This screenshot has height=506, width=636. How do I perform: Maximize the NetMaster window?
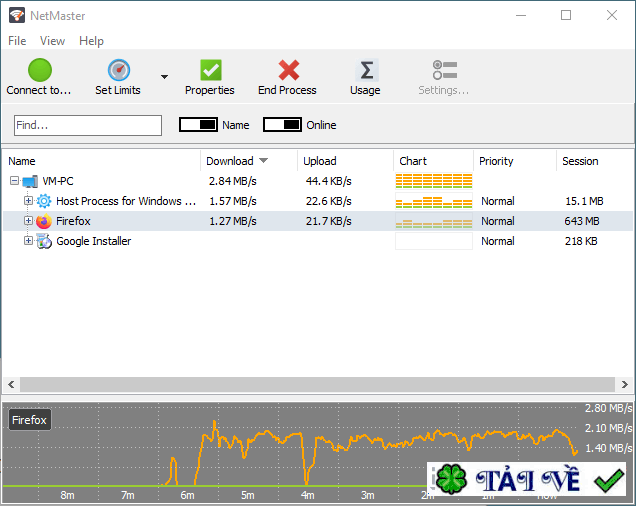[566, 15]
